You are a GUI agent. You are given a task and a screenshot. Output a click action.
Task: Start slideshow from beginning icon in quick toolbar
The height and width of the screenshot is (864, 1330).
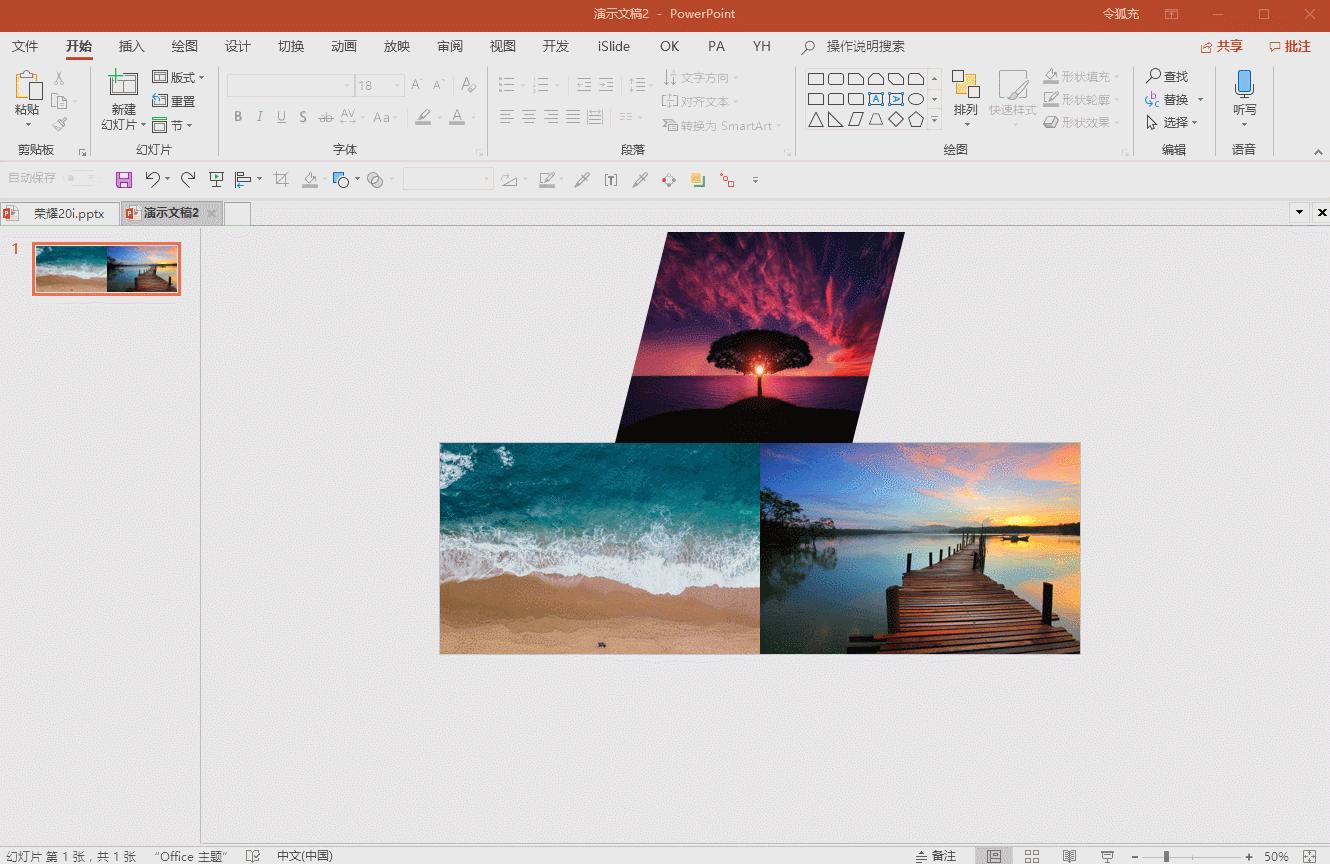pyautogui.click(x=216, y=179)
